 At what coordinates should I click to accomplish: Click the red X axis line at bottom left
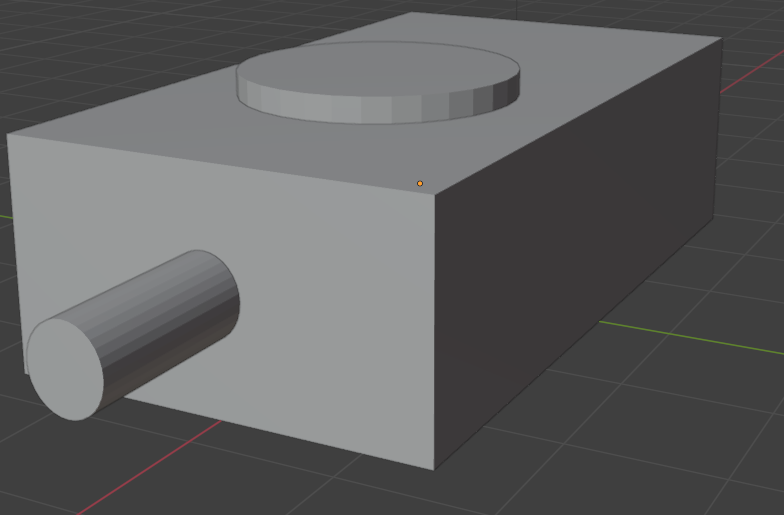pos(150,466)
